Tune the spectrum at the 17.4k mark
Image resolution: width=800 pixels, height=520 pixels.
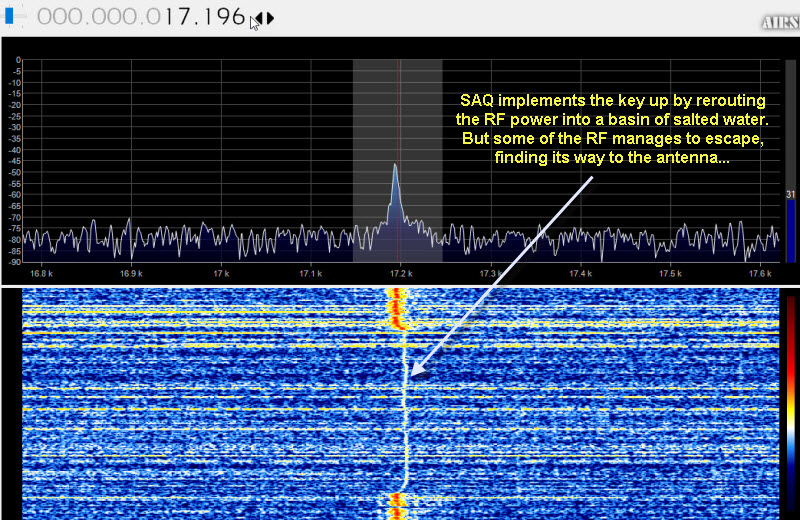click(579, 200)
